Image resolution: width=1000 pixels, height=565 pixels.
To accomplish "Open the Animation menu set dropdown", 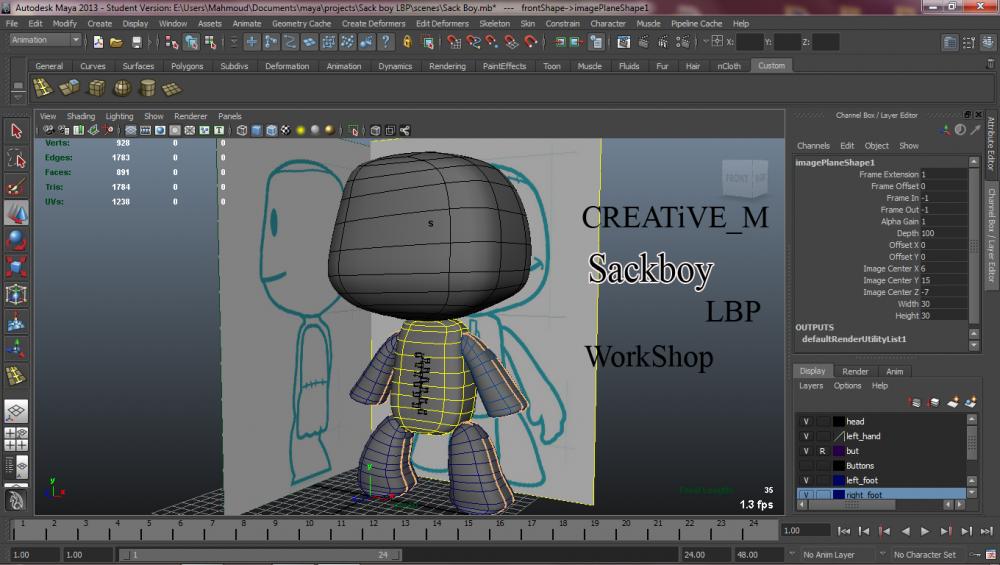I will tap(45, 40).
